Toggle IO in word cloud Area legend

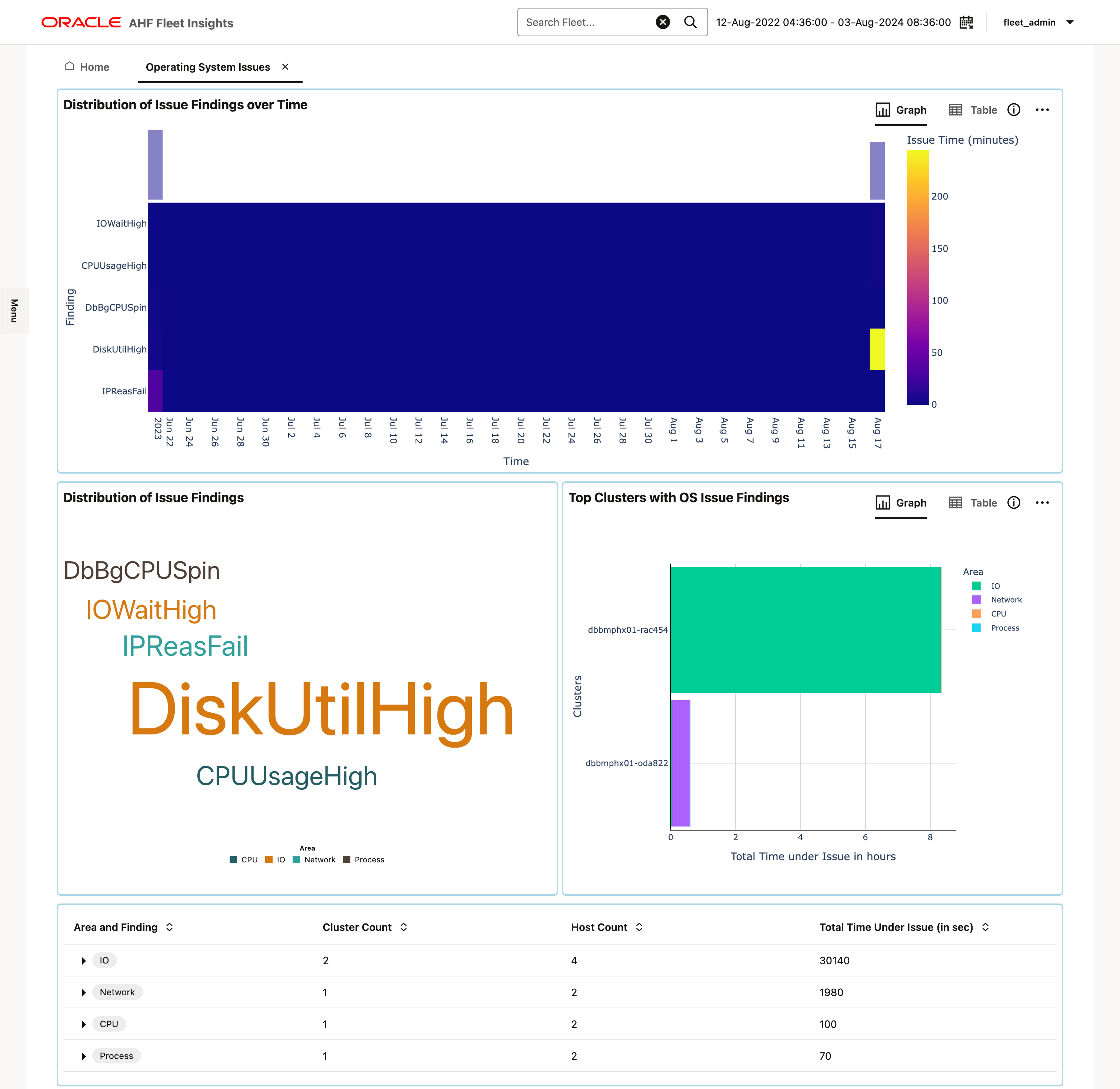pyautogui.click(x=275, y=860)
